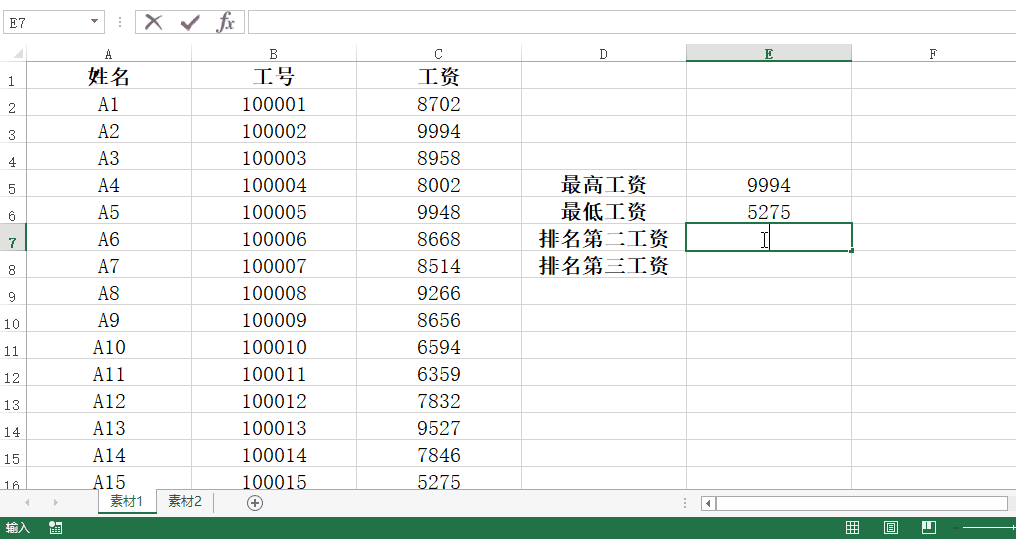Click inside the formula bar input
This screenshot has height=539, width=1016.
[630, 22]
